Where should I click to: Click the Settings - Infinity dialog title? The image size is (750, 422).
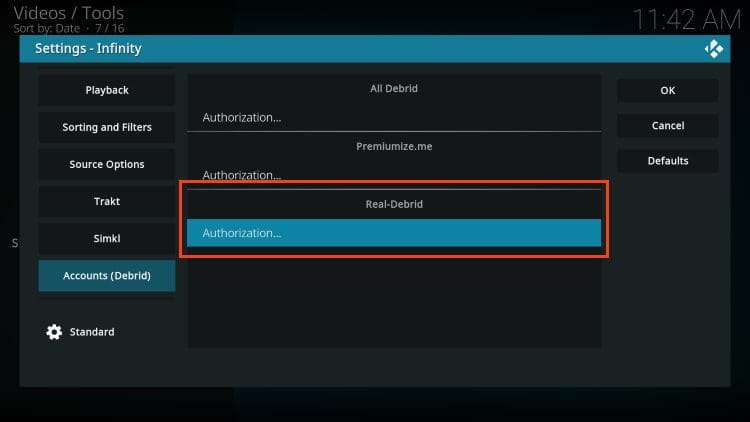[88, 48]
